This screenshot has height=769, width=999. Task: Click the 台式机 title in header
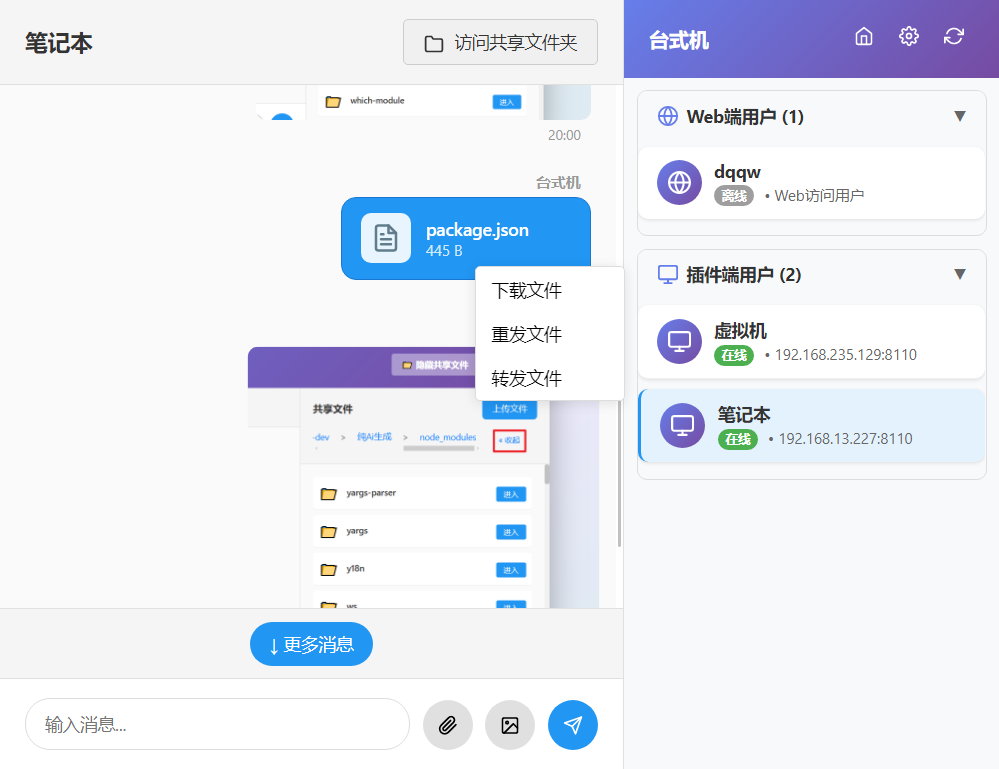tap(679, 41)
